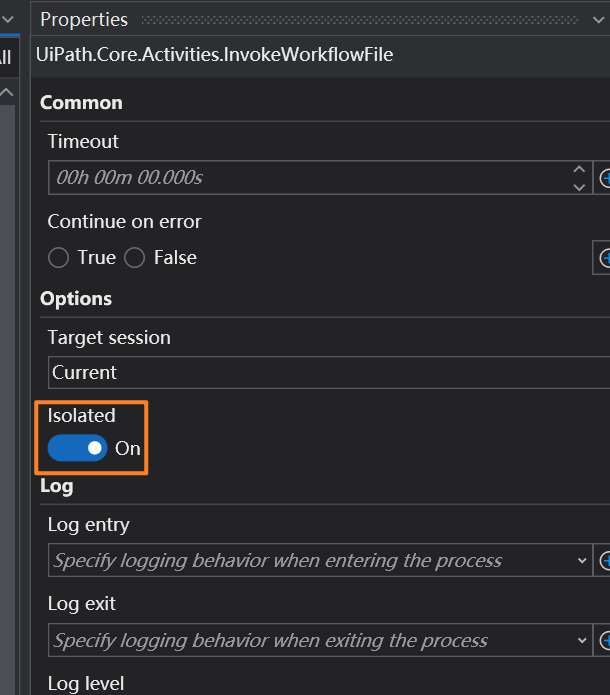The height and width of the screenshot is (695, 610).
Task: Select False for Continue on error
Action: (135, 258)
